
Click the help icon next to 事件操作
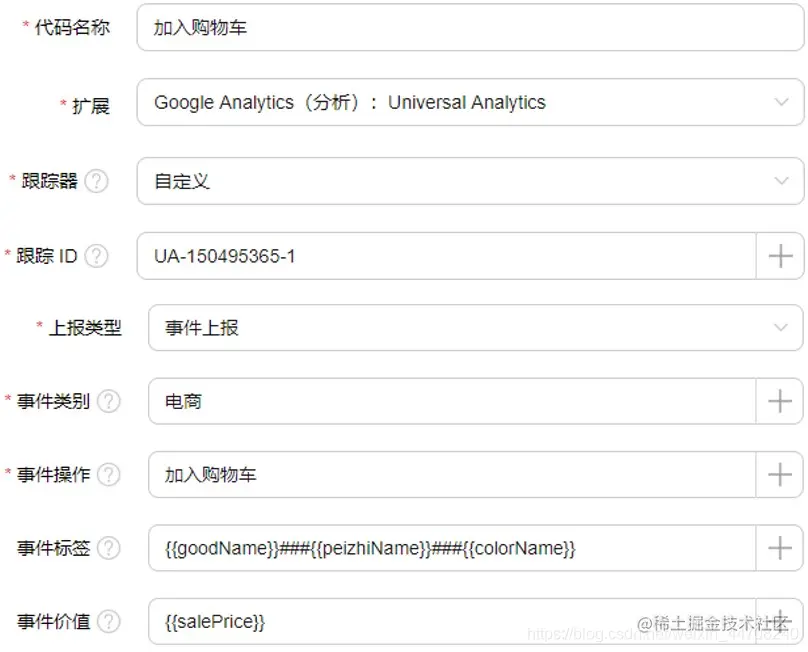(x=109, y=474)
